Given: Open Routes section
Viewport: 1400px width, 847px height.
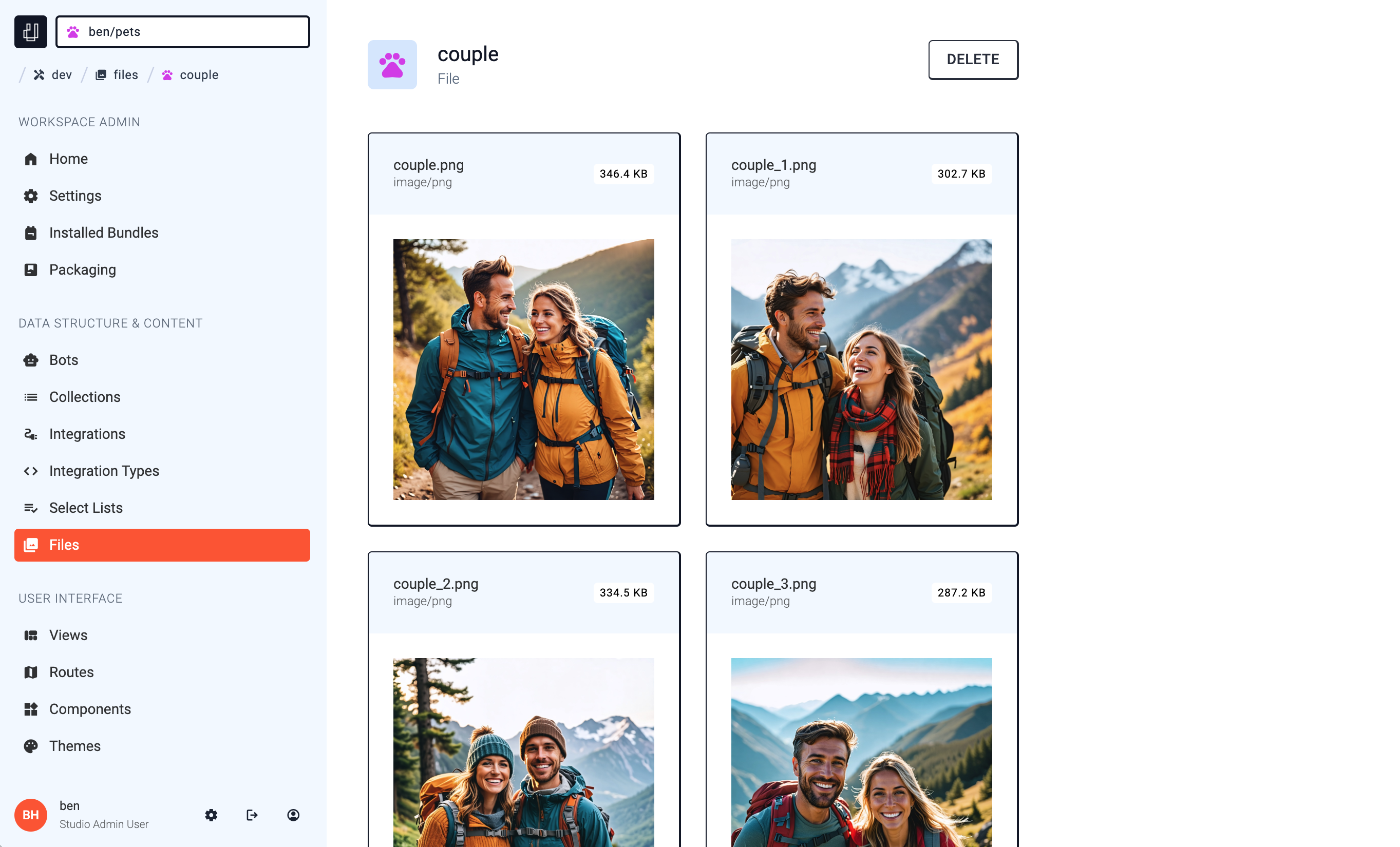Looking at the screenshot, I should coord(162,672).
